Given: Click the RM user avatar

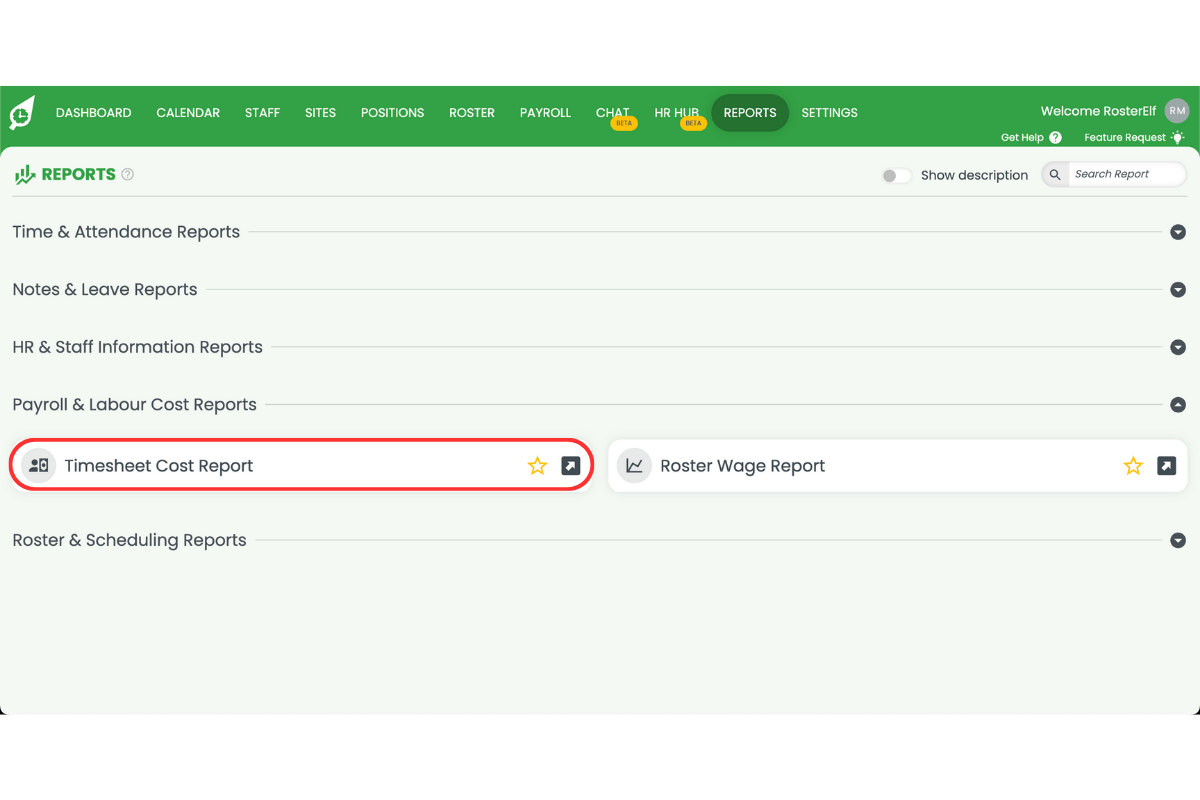Looking at the screenshot, I should [1176, 110].
